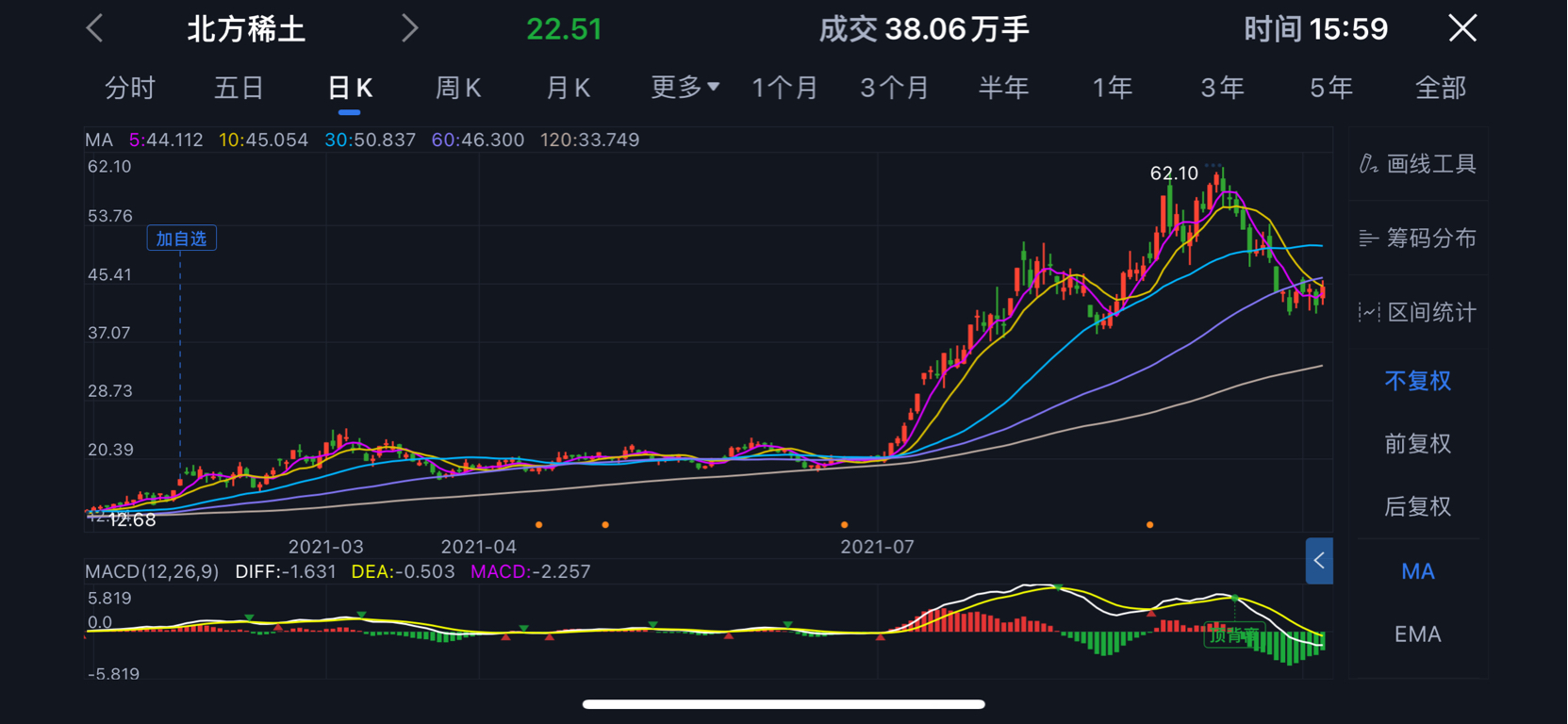Image resolution: width=1568 pixels, height=724 pixels.
Task: Click the 62.10 high price marker
Action: (1174, 173)
